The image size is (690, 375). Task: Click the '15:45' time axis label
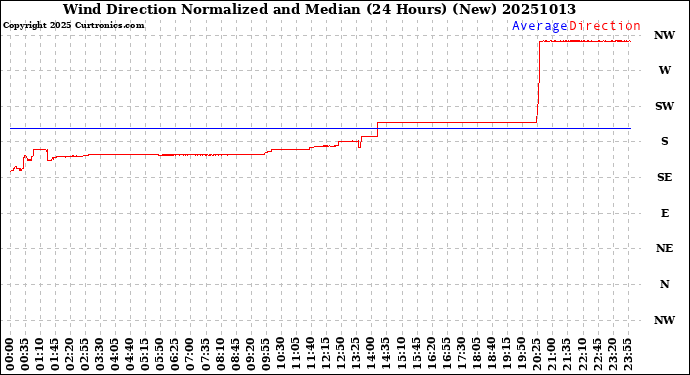[416, 354]
